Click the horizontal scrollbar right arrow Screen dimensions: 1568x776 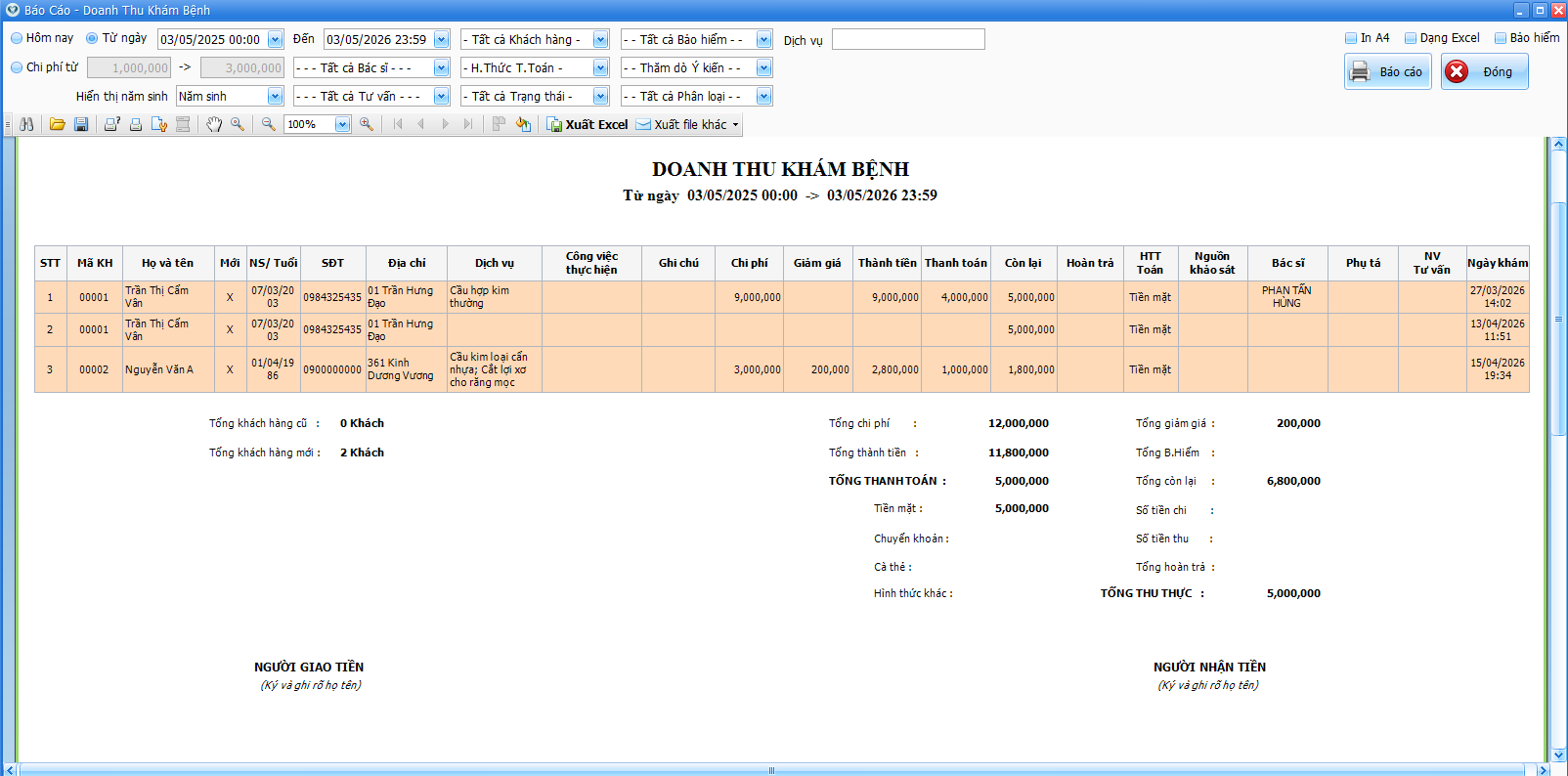pos(1544,770)
